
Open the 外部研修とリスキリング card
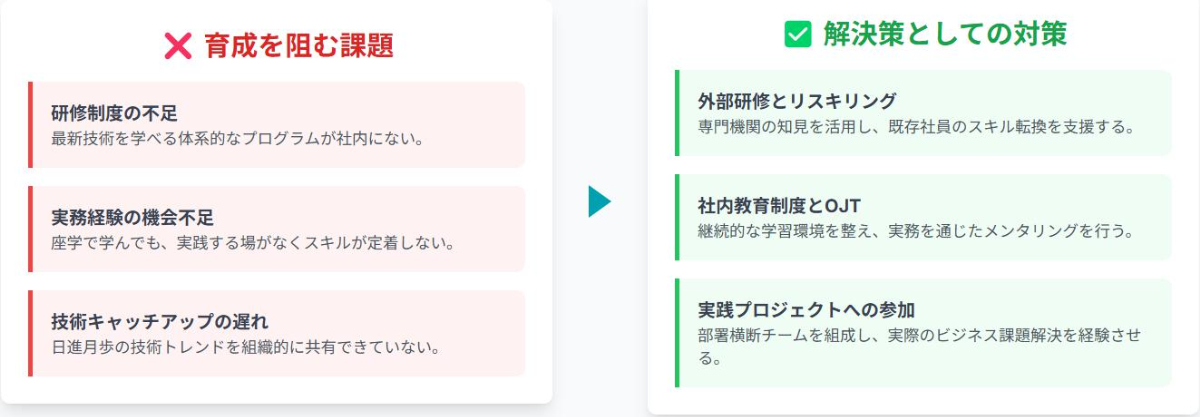923,112
